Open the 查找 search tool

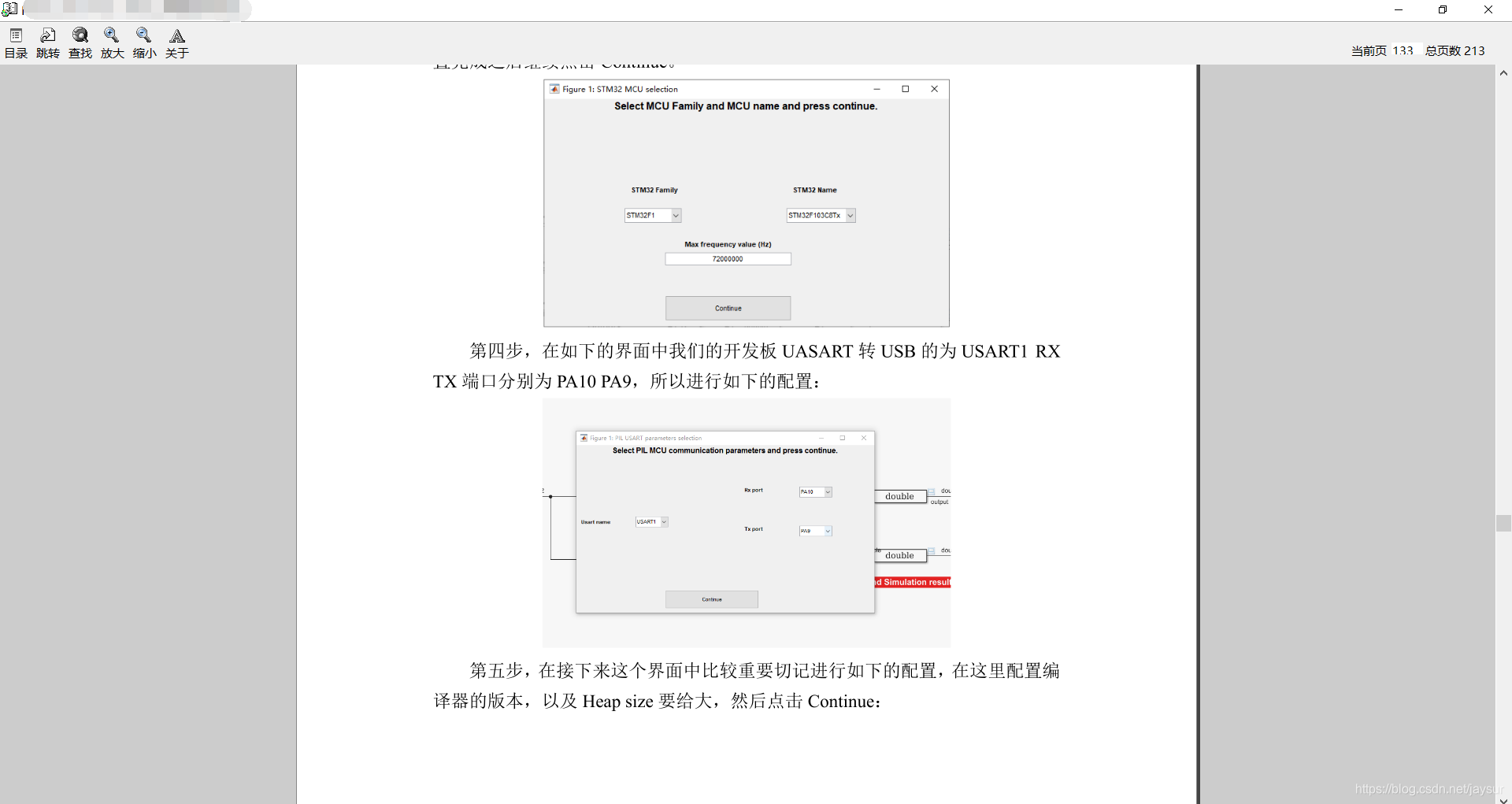pyautogui.click(x=80, y=43)
